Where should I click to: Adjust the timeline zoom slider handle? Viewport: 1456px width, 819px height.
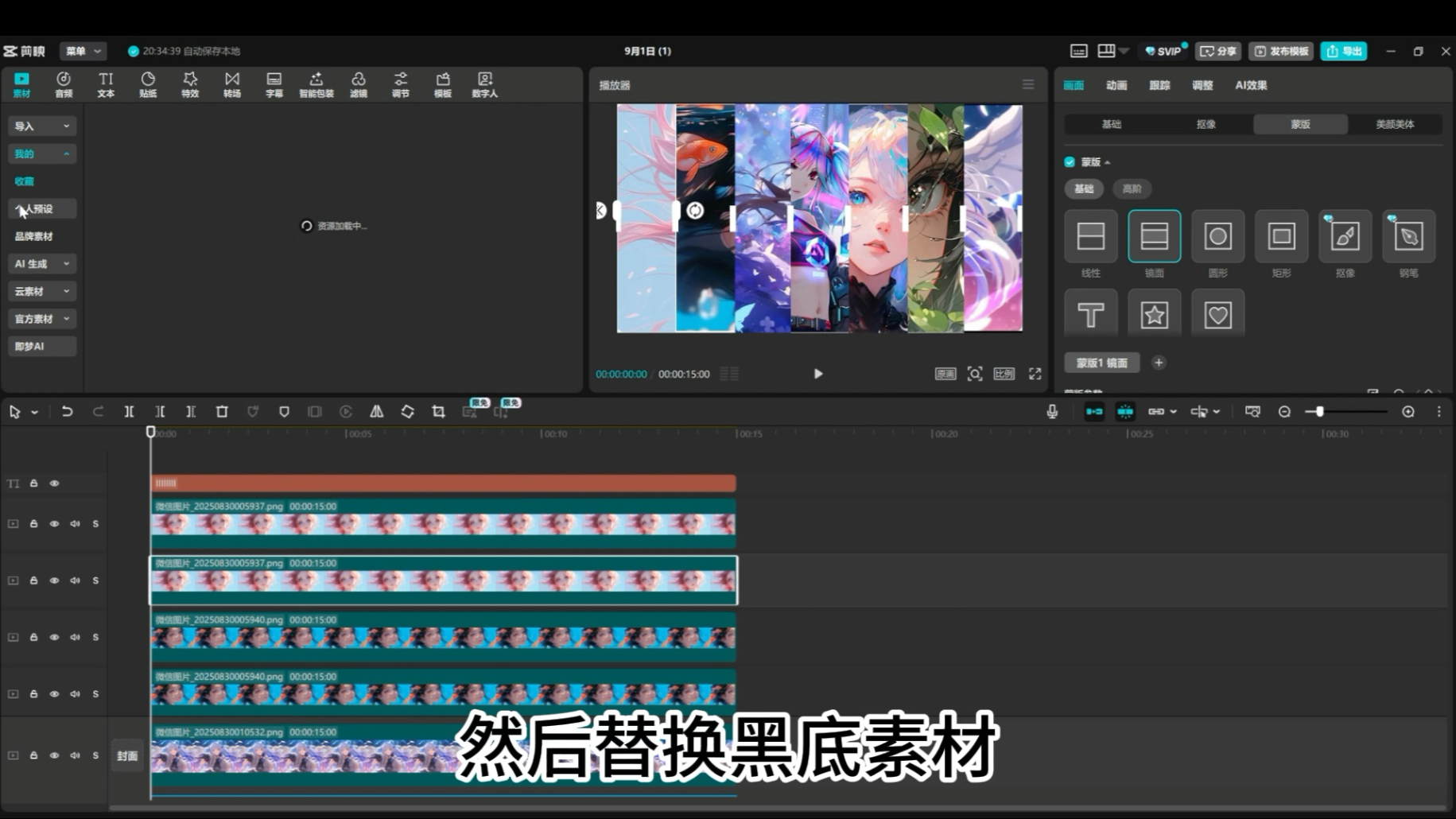1319,411
